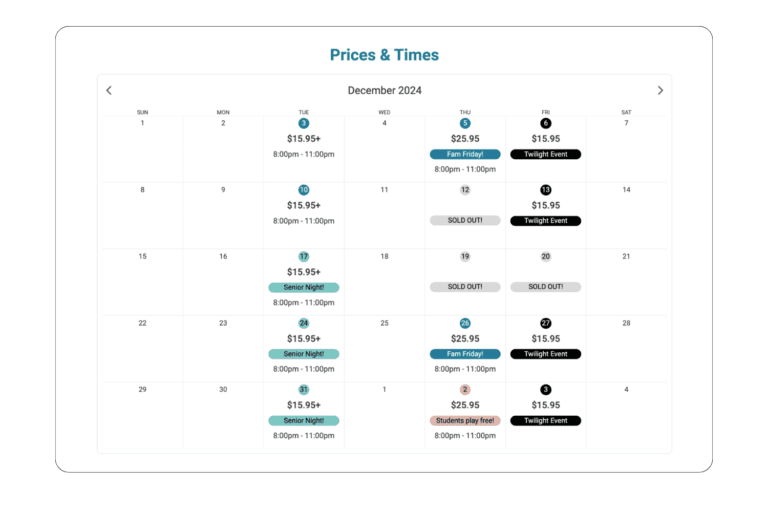Click the Fam Friday! tag on December 5
Screen dimensions: 768x512
465,154
